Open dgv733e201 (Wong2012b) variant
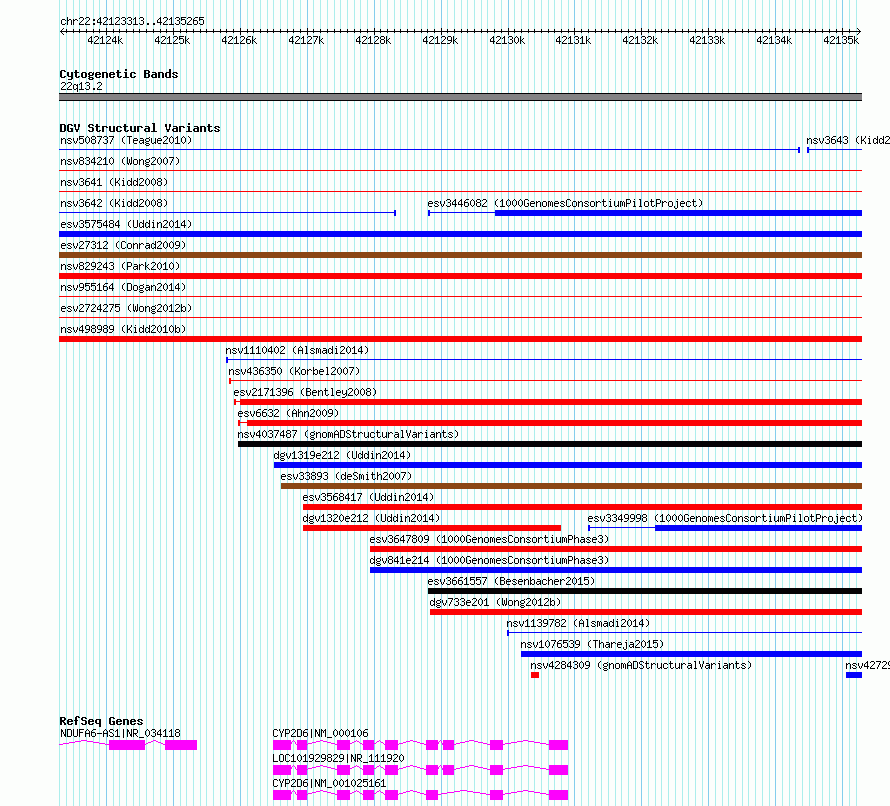890x806 pixels. pos(495,602)
